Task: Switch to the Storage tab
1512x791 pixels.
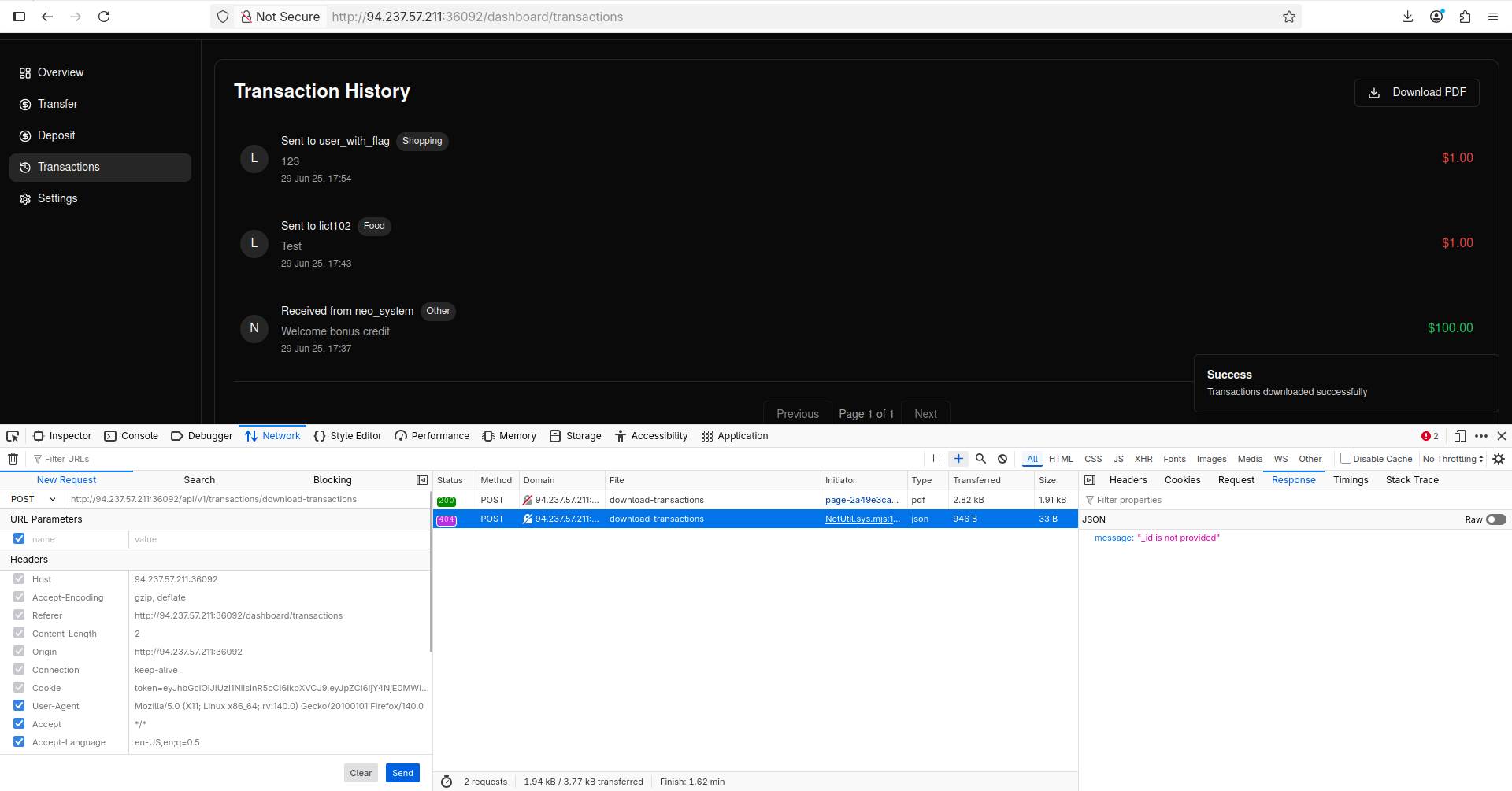Action: 576,436
